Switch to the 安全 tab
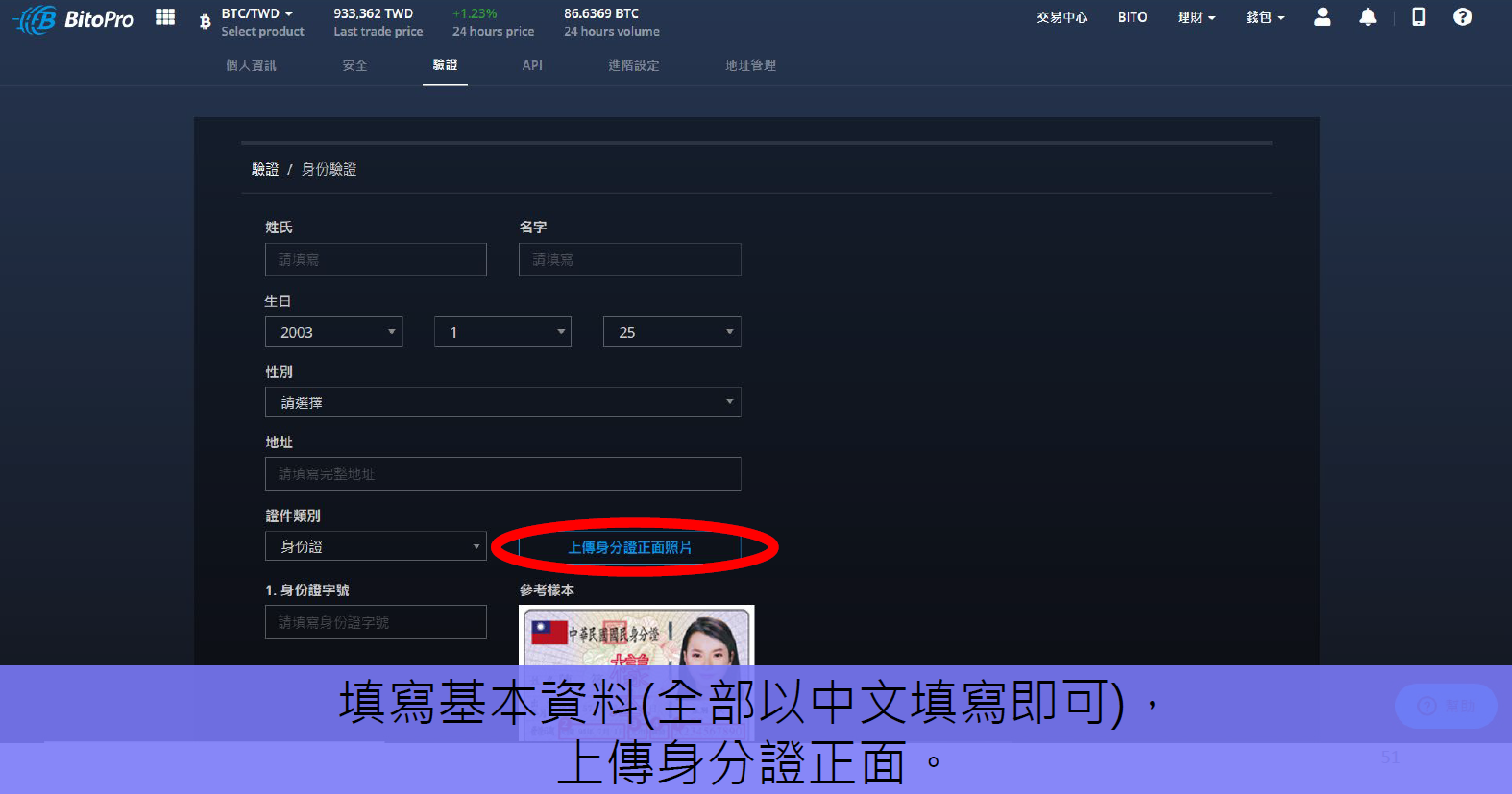 [x=354, y=65]
